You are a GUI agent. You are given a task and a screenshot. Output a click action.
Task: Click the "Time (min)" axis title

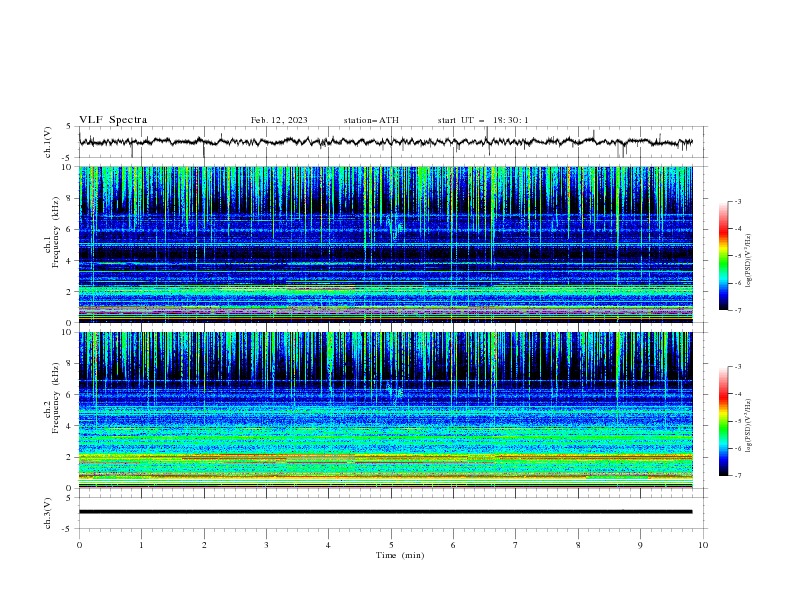click(400, 555)
